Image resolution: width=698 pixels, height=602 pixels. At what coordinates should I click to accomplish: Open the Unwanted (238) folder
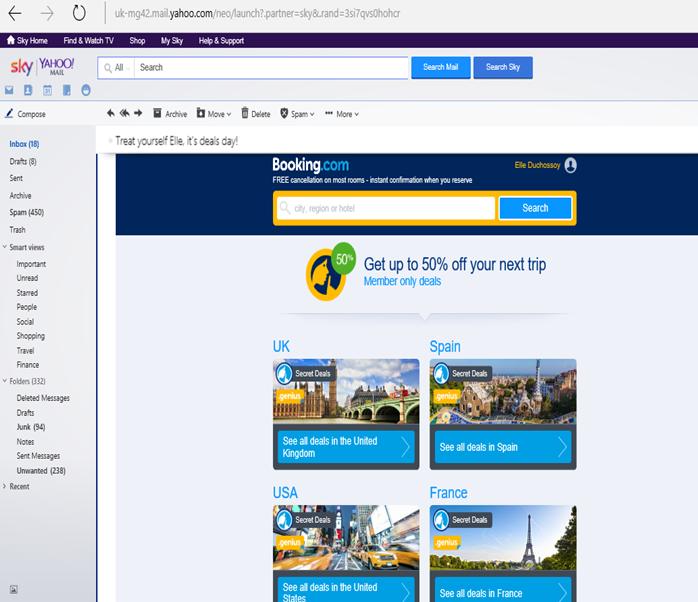tap(41, 471)
